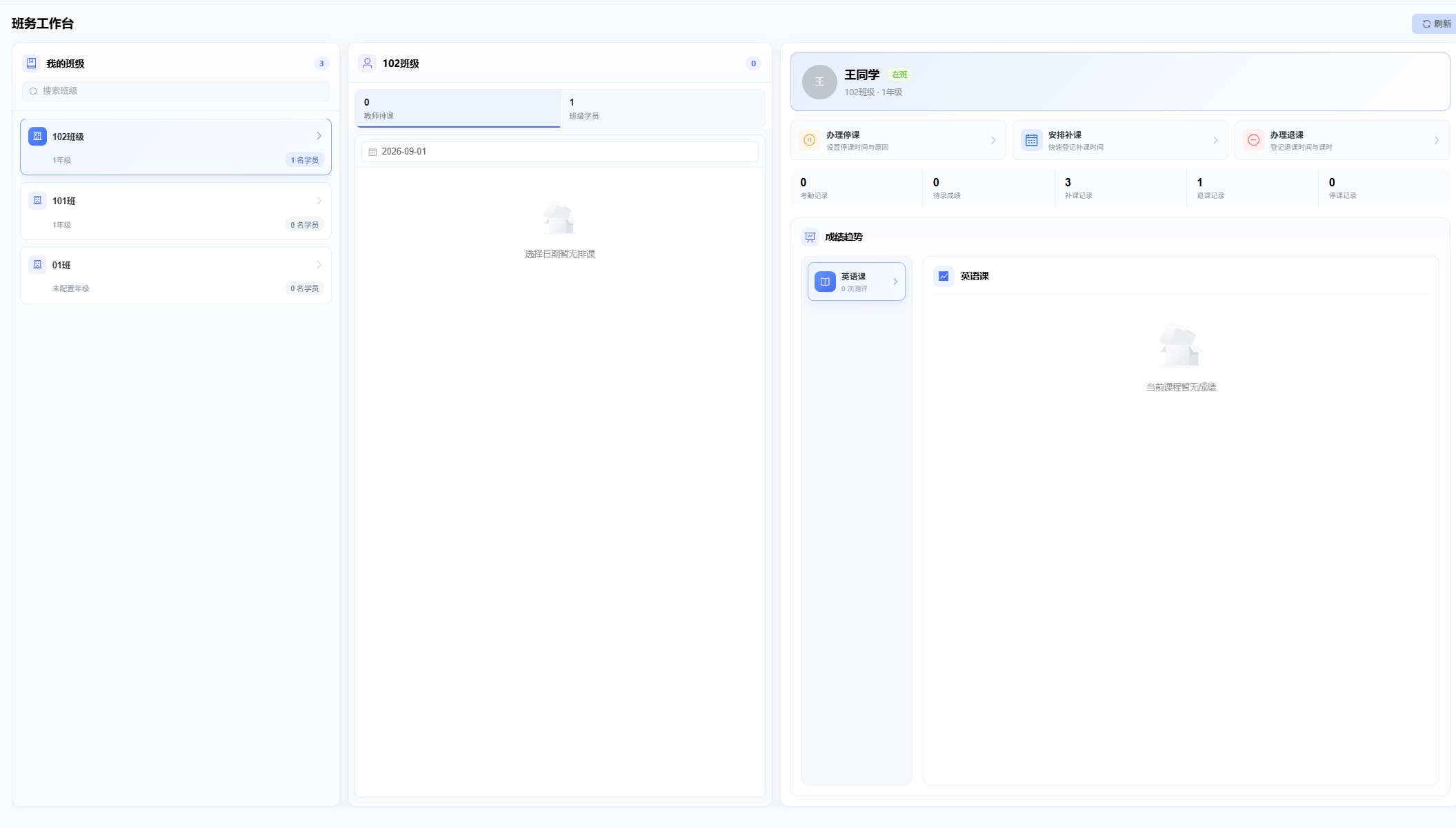1456x828 pixels.
Task: Click the 成绩趋势 chart icon
Action: (810, 237)
